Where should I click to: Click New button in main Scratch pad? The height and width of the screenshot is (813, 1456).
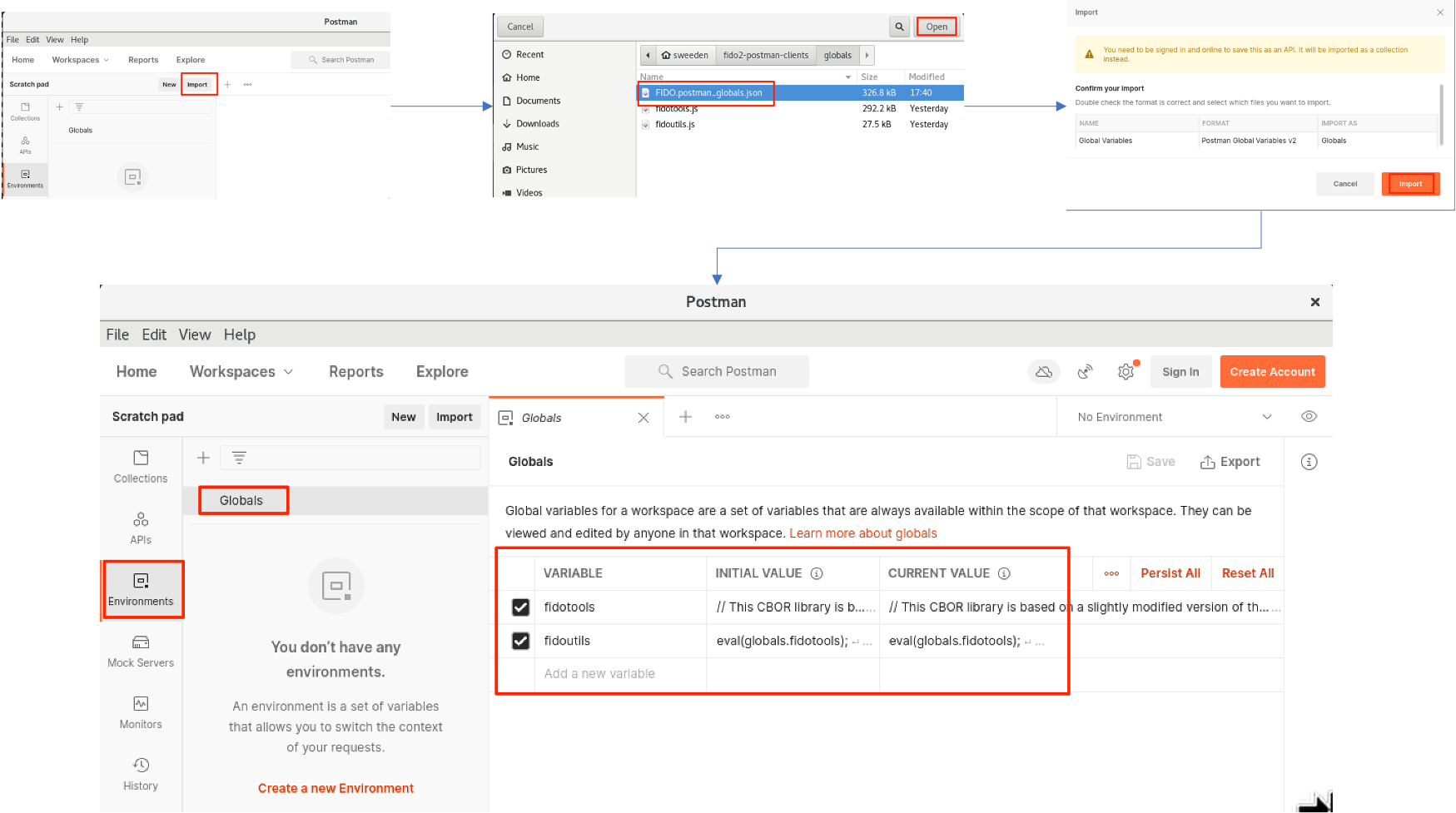click(x=404, y=417)
